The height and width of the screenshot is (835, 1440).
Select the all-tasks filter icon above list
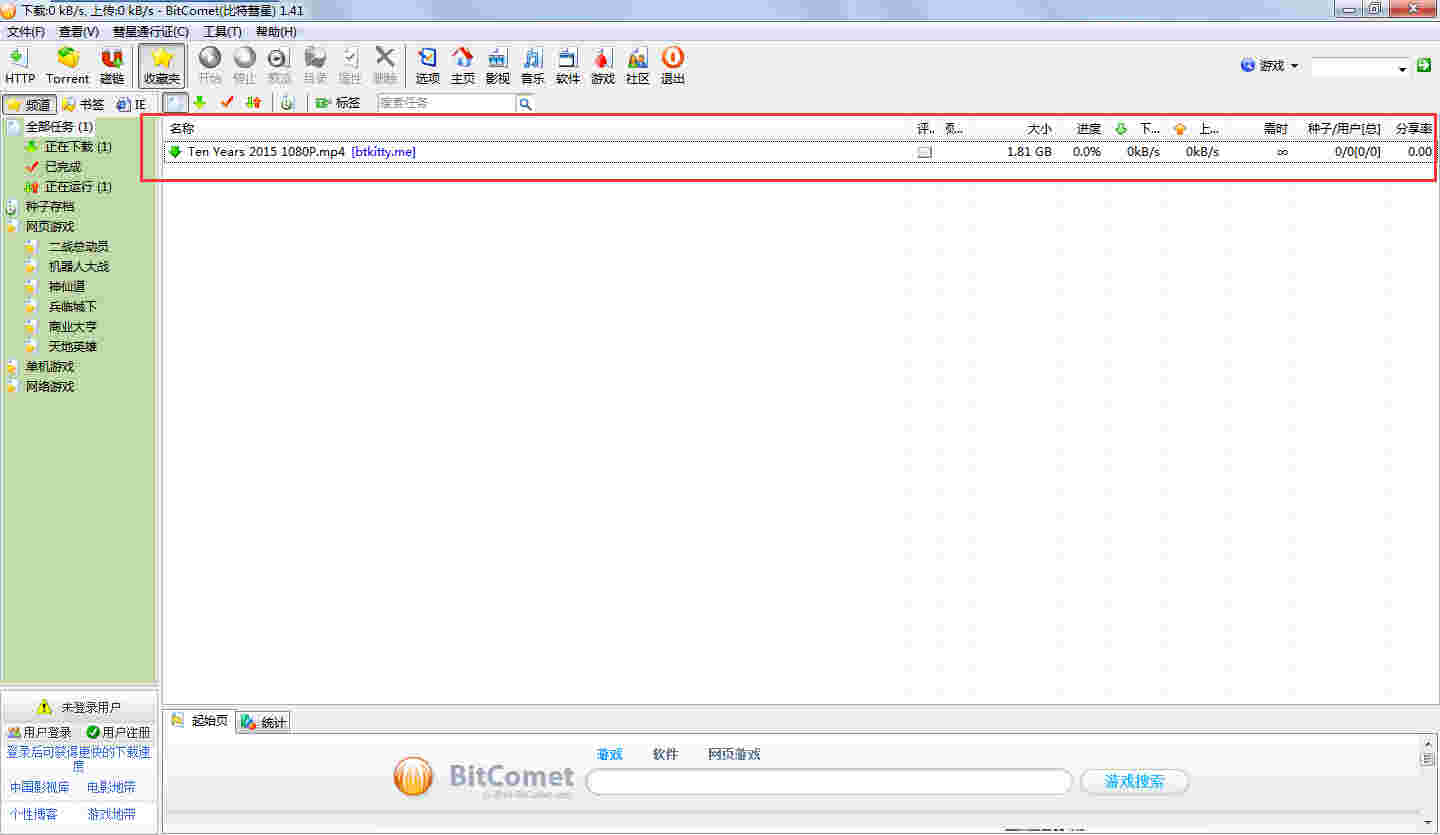point(175,103)
